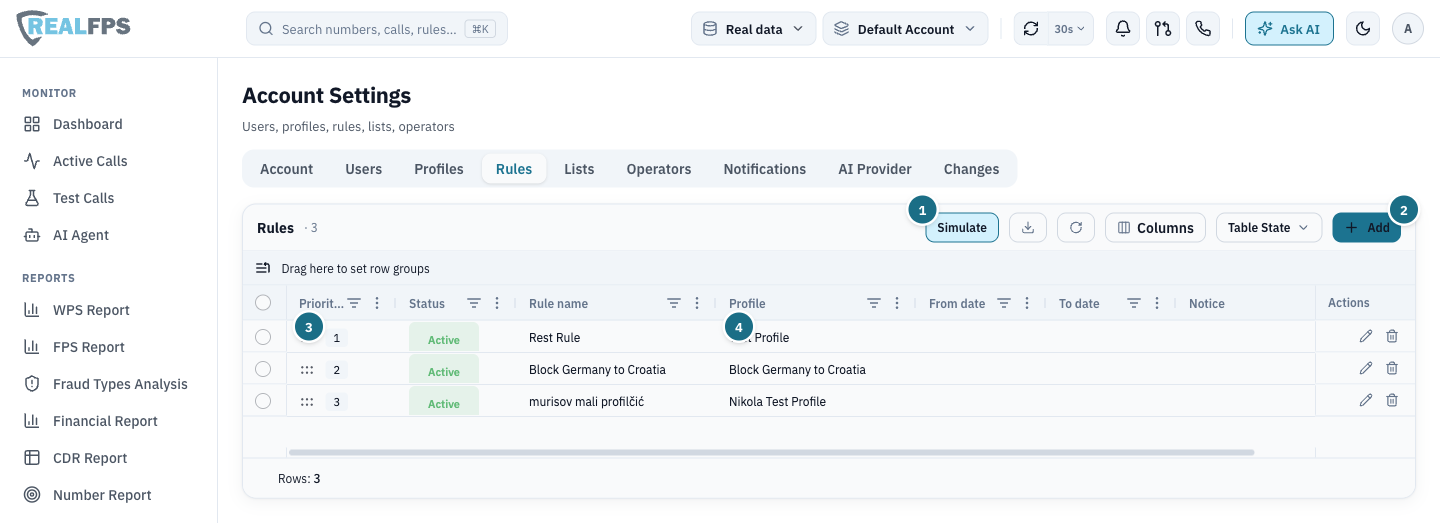Switch to the Users tab
1440x523 pixels.
click(364, 169)
